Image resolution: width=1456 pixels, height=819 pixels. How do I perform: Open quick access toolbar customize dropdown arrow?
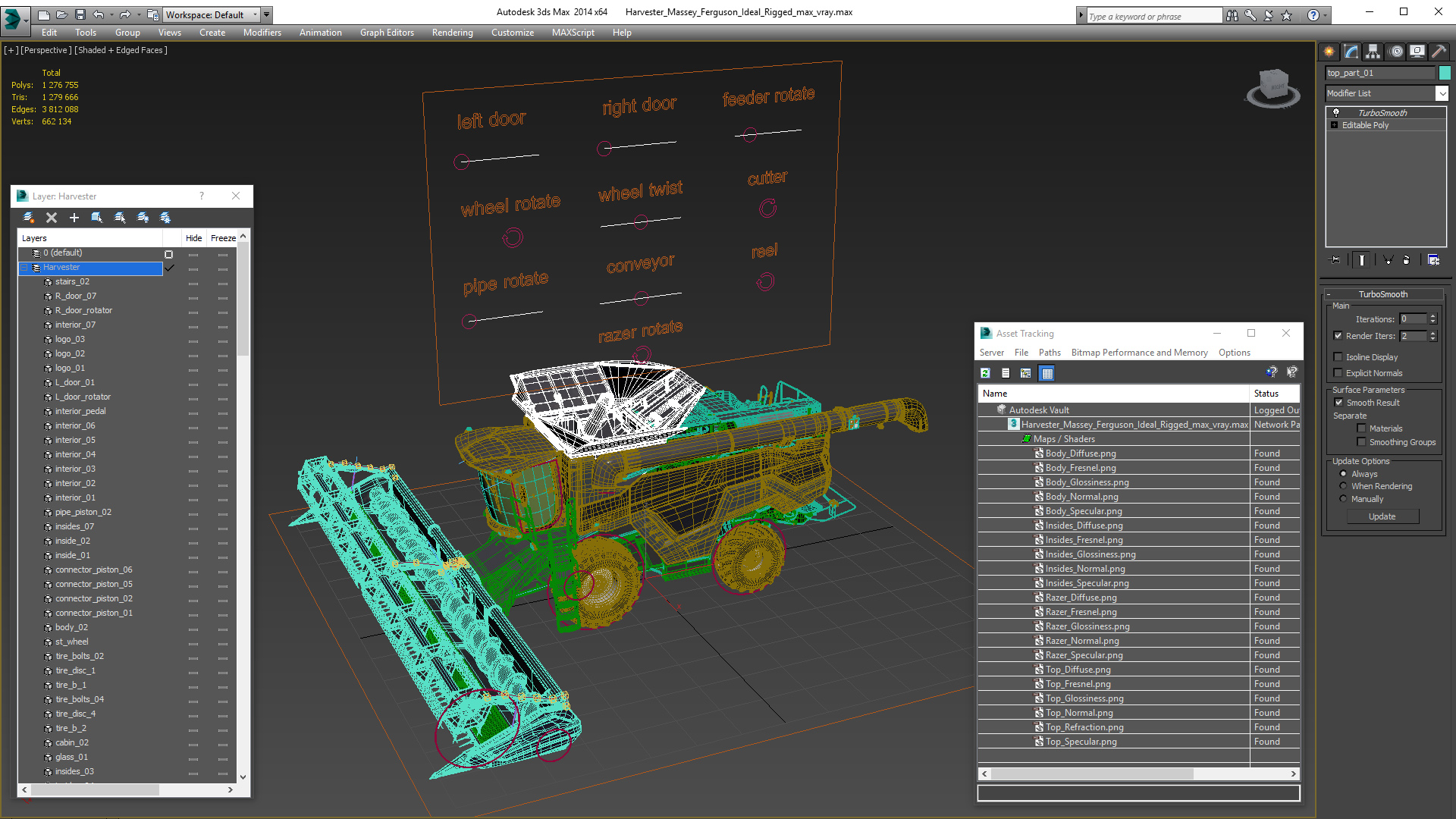point(267,14)
